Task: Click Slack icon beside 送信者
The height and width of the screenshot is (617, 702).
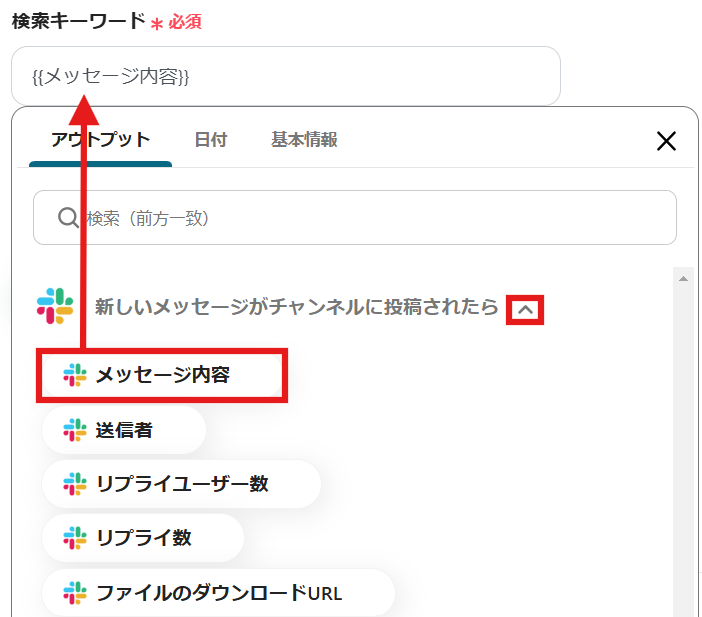Action: click(x=75, y=430)
